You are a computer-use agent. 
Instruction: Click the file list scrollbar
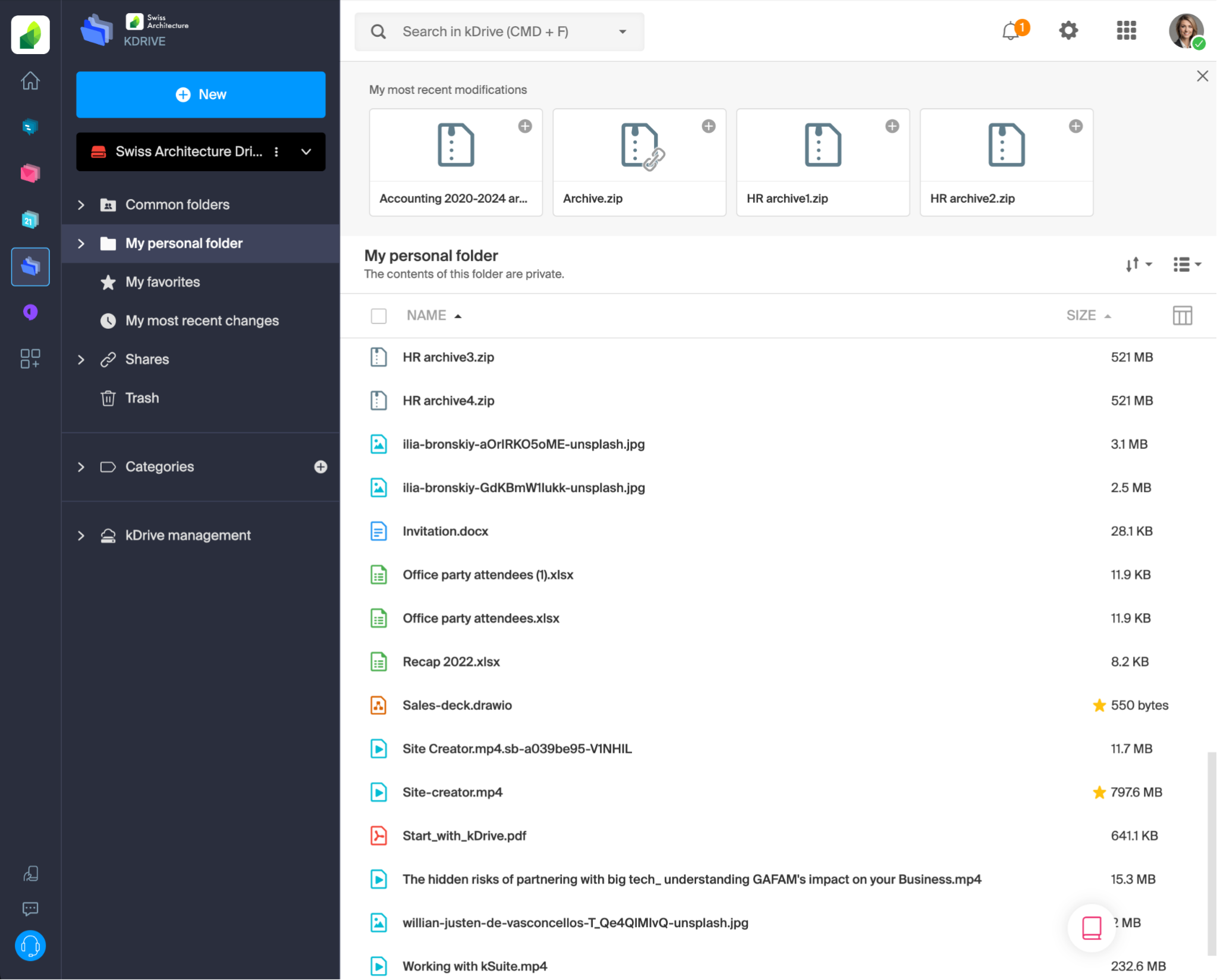pyautogui.click(x=1212, y=854)
